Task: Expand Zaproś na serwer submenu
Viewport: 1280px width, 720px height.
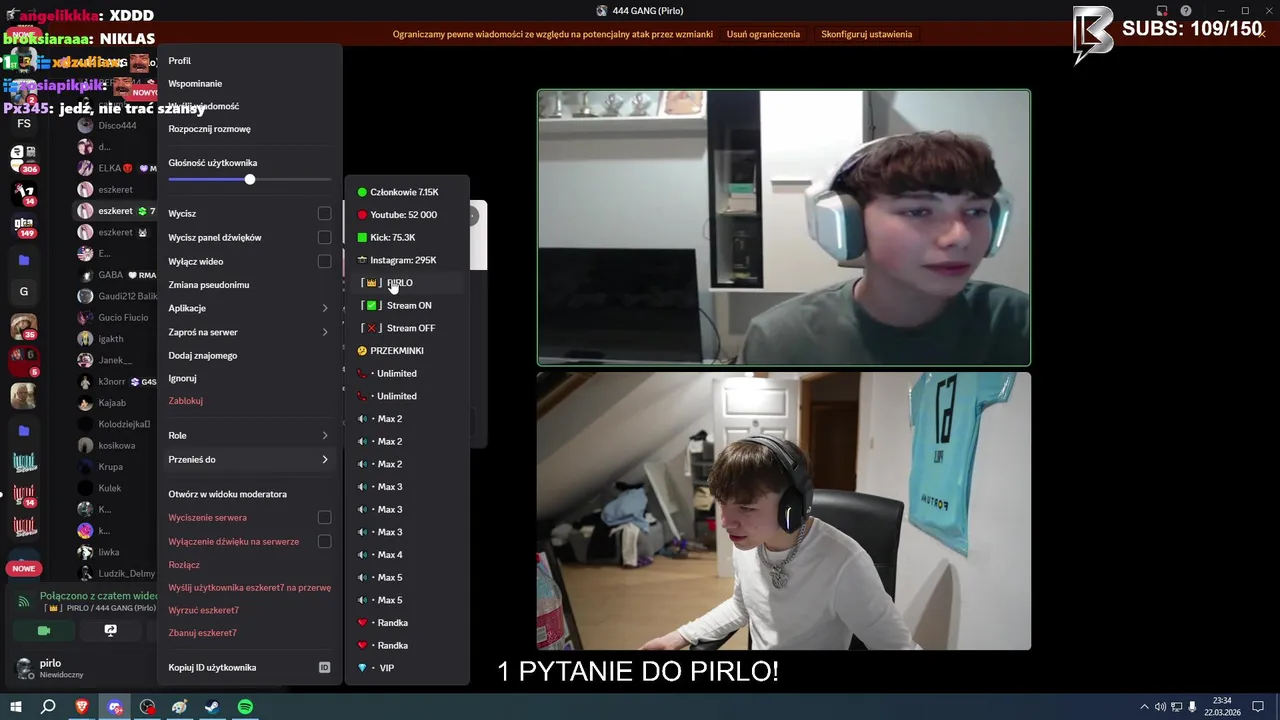Action: tap(249, 332)
